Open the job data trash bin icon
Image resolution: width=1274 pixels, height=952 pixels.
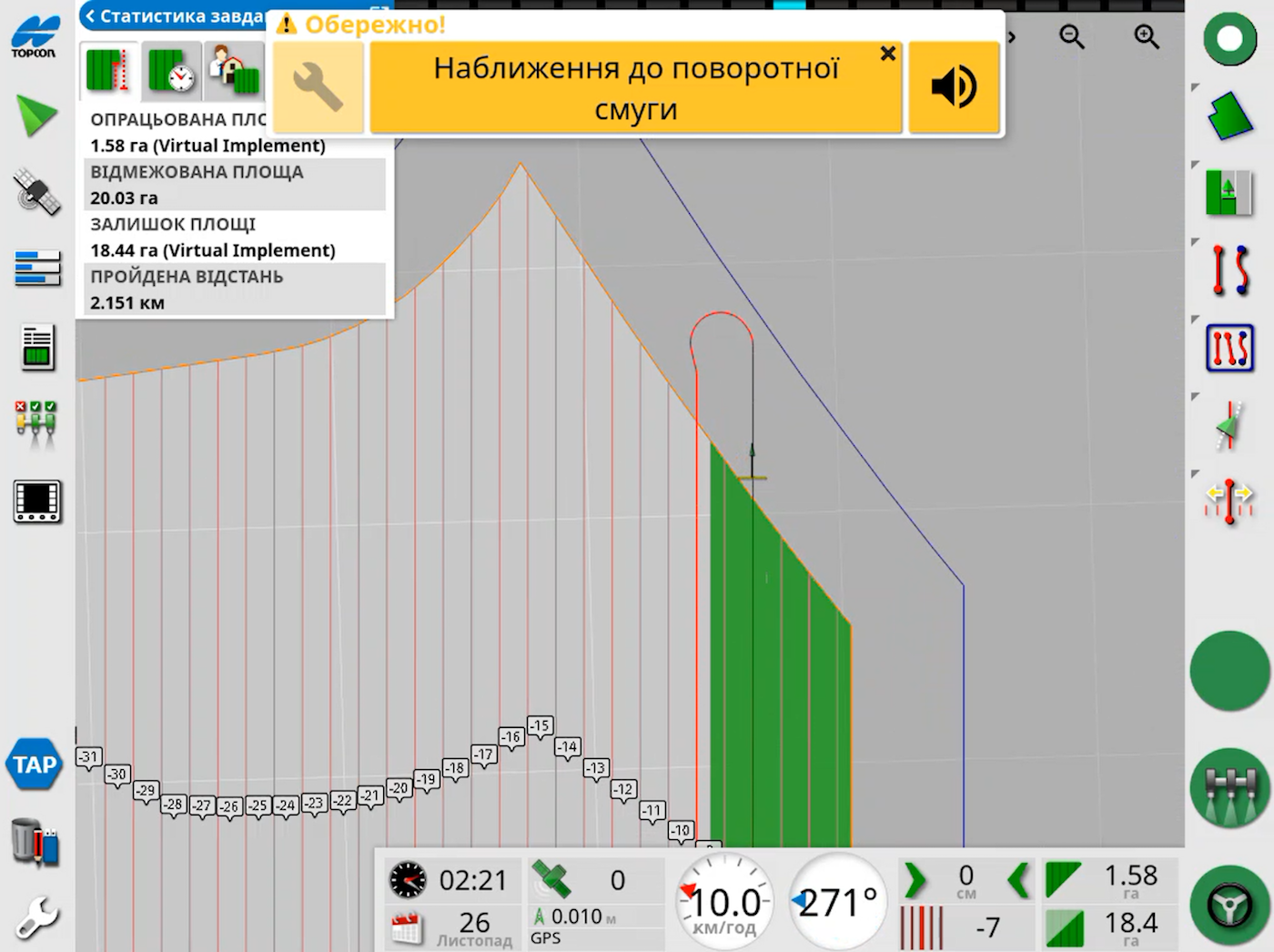coord(35,841)
